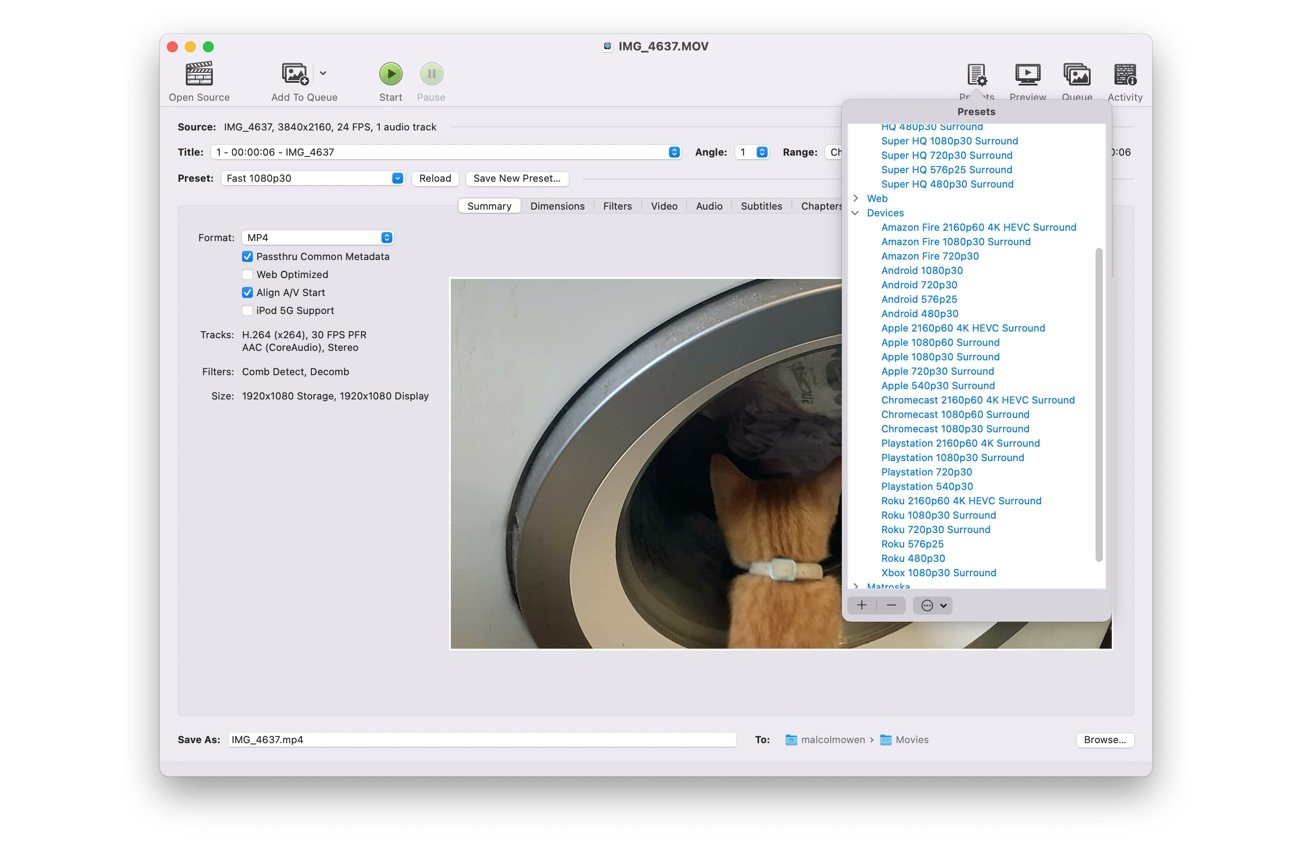
Task: Open the Filters tab
Action: pyautogui.click(x=617, y=206)
